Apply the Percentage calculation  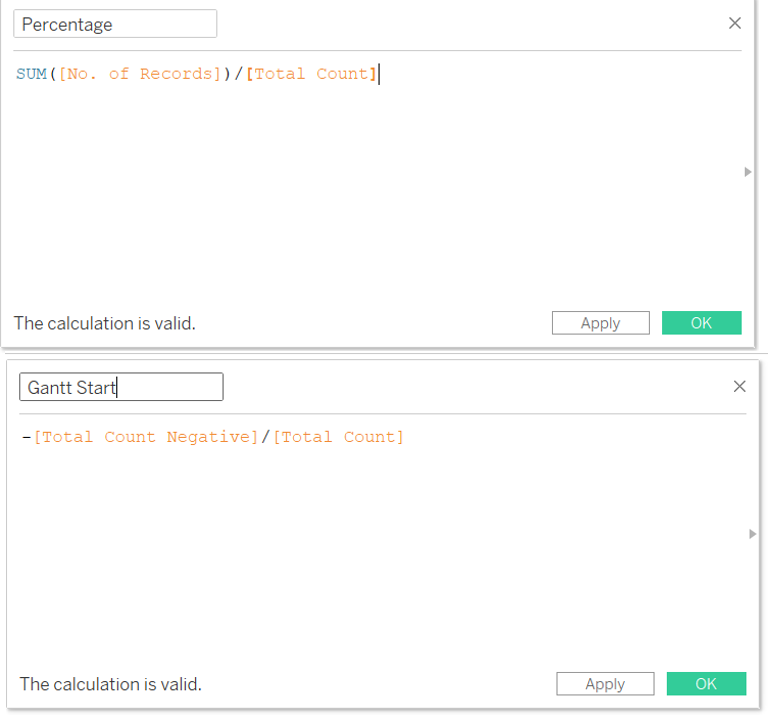tap(600, 323)
